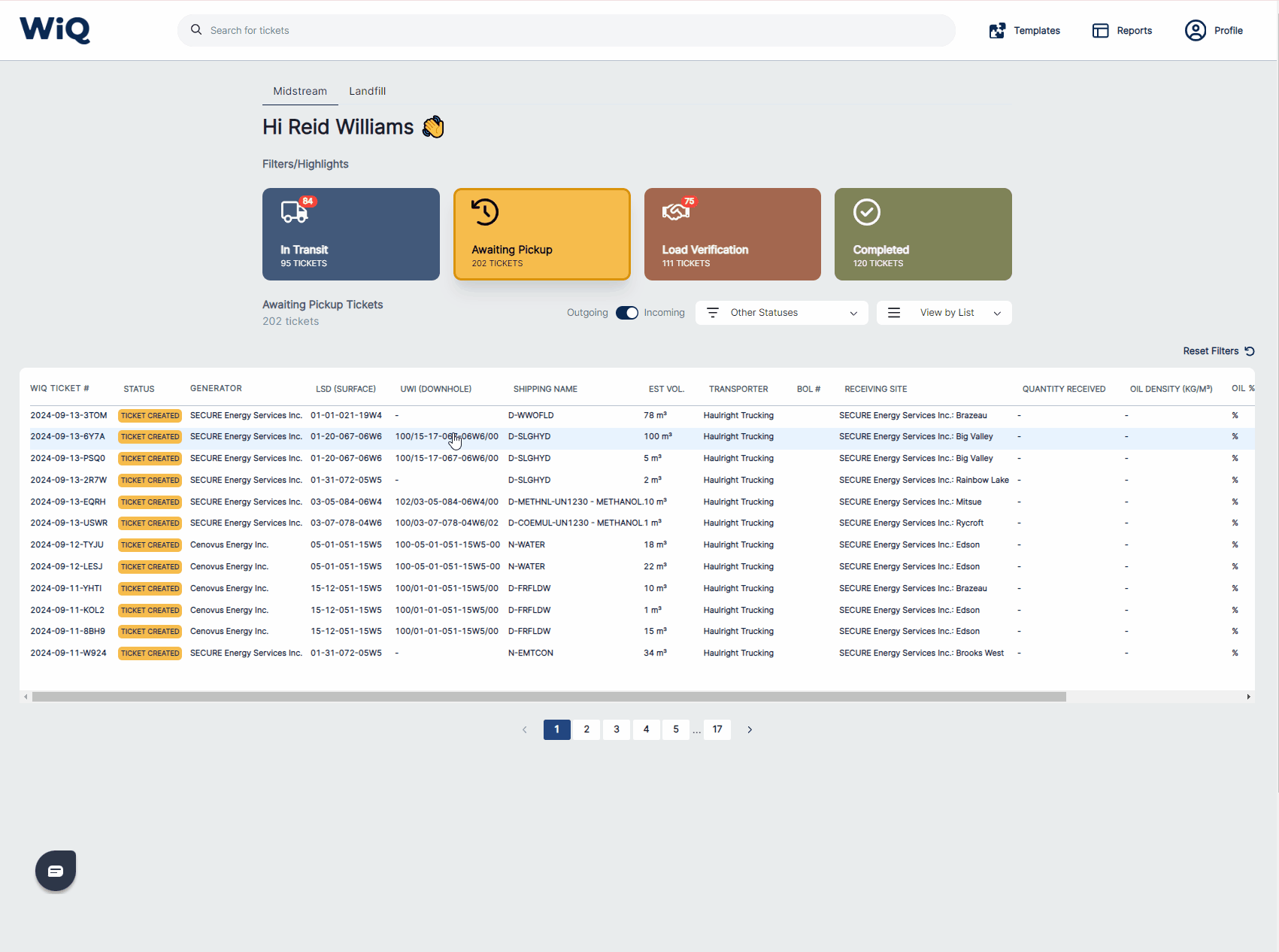This screenshot has width=1279, height=952.
Task: Click the In Transit truck icon
Action: (x=294, y=212)
